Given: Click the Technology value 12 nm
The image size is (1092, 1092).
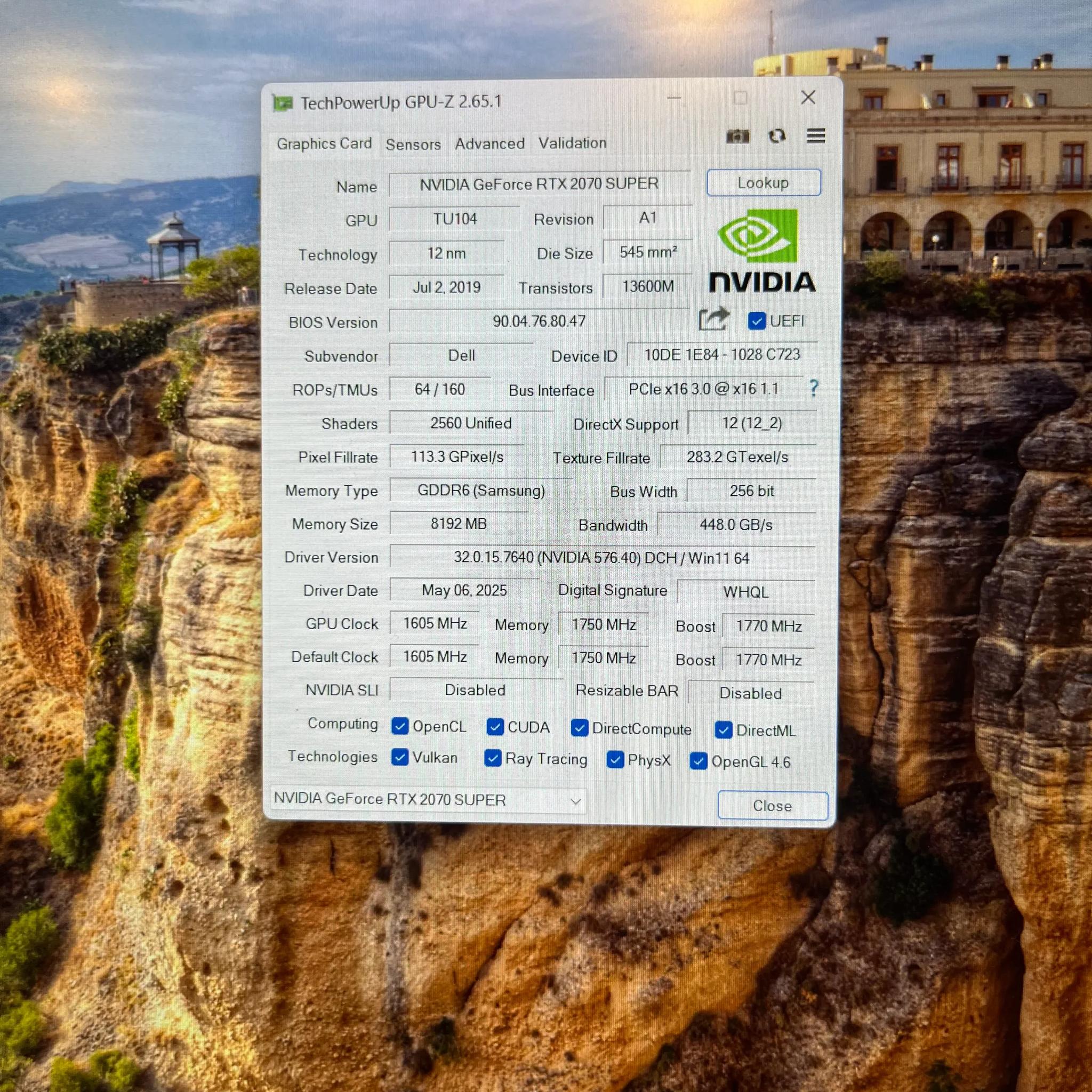Looking at the screenshot, I should pos(446,253).
